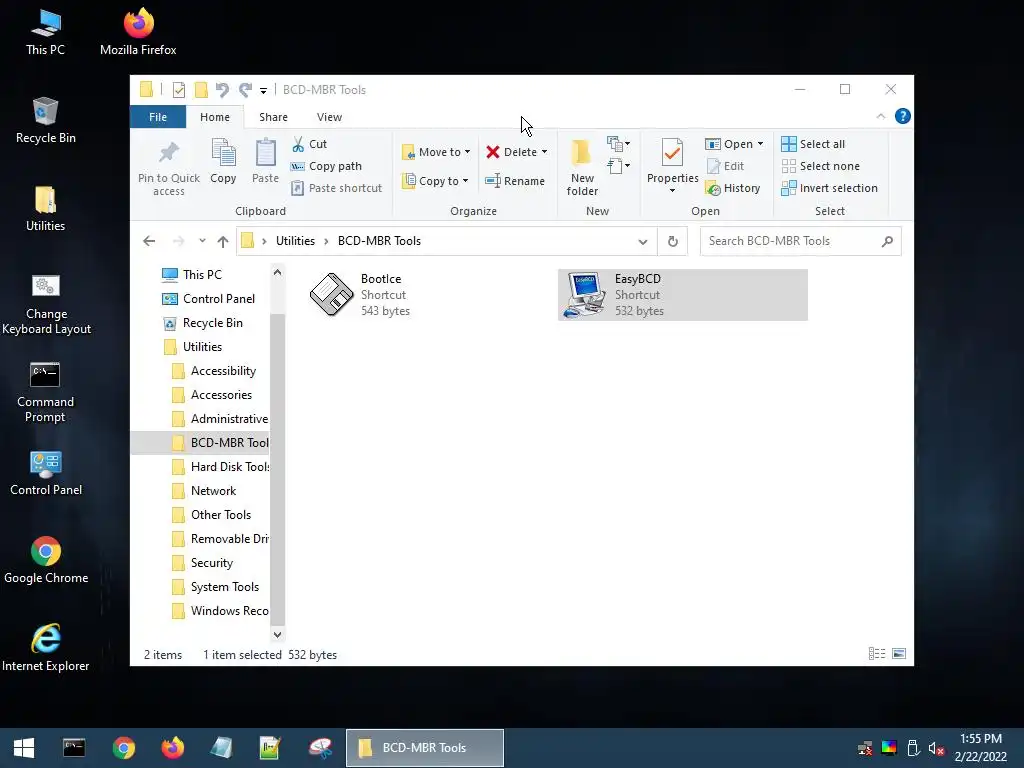This screenshot has width=1024, height=768.
Task: Select This PC in navigation pane
Action: click(x=202, y=275)
